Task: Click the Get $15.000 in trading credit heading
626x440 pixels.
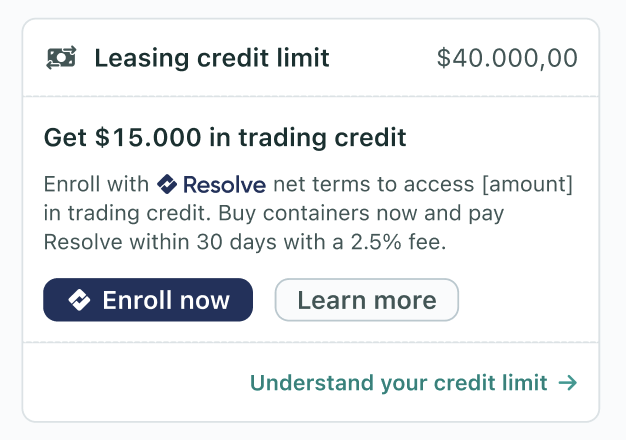Action: [x=225, y=138]
